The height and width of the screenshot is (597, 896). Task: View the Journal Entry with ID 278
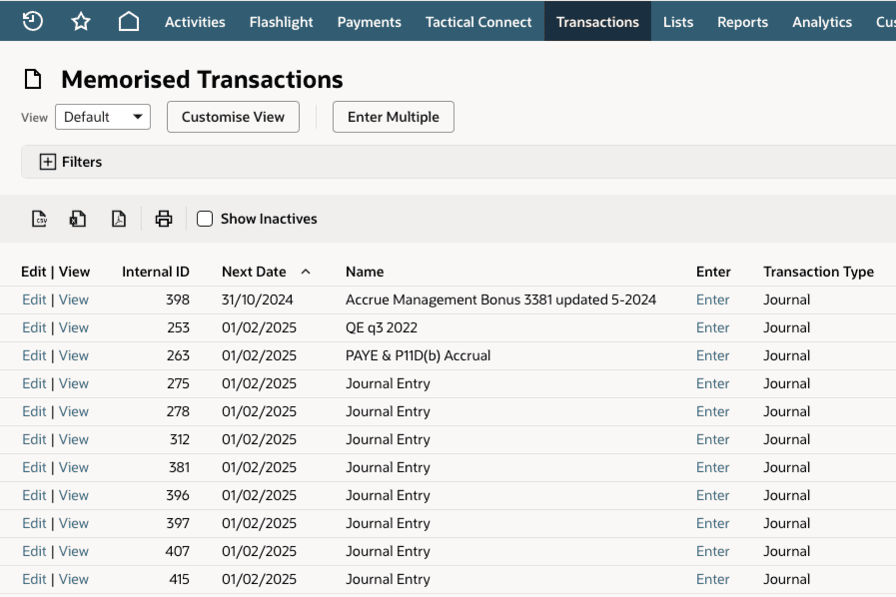click(x=74, y=412)
